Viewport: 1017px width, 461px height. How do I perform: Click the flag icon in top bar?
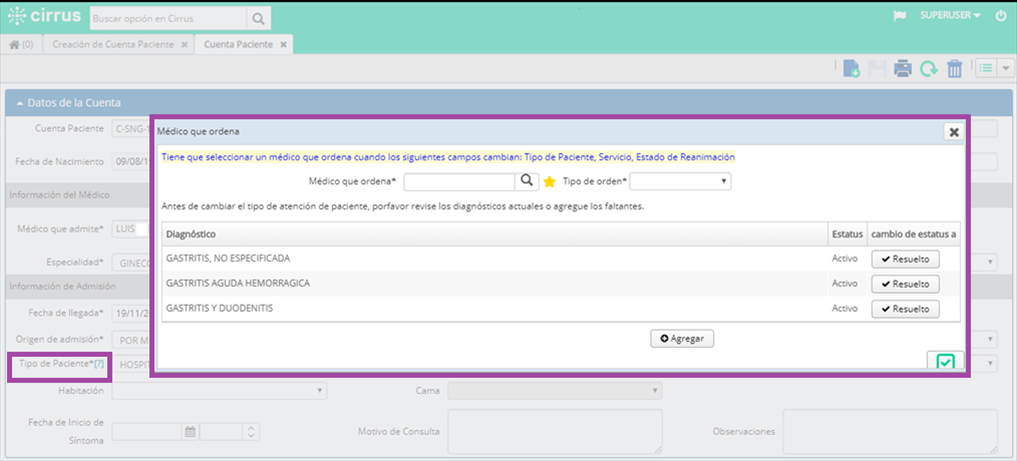pyautogui.click(x=900, y=16)
